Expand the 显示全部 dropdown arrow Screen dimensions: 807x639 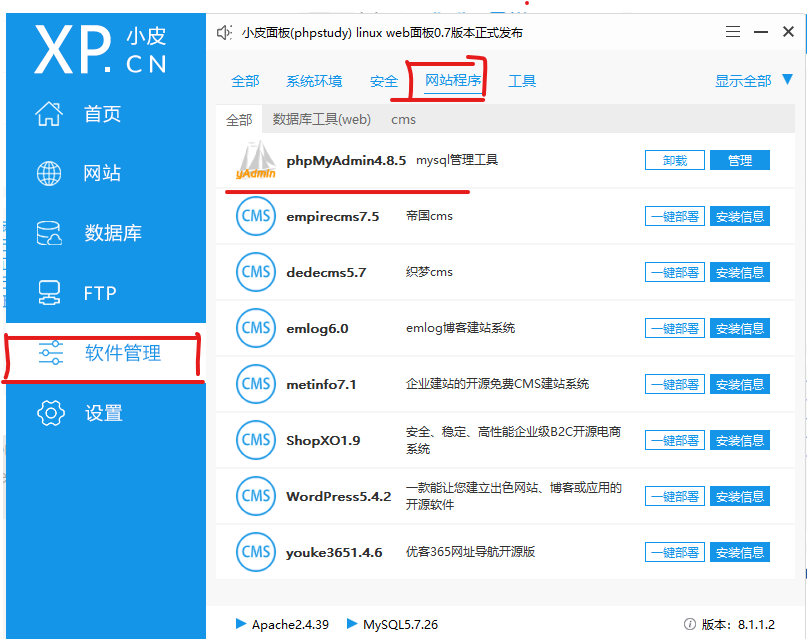(x=787, y=79)
